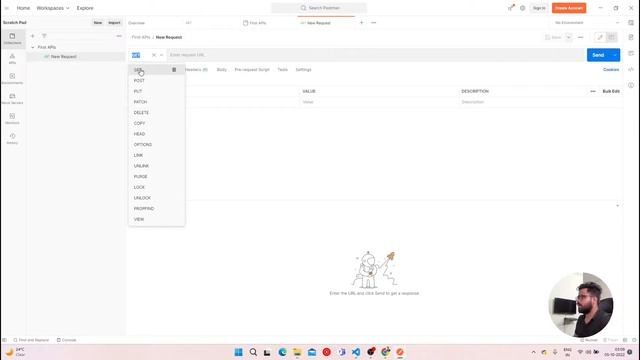
Task: Click the Import button
Action: coord(114,23)
